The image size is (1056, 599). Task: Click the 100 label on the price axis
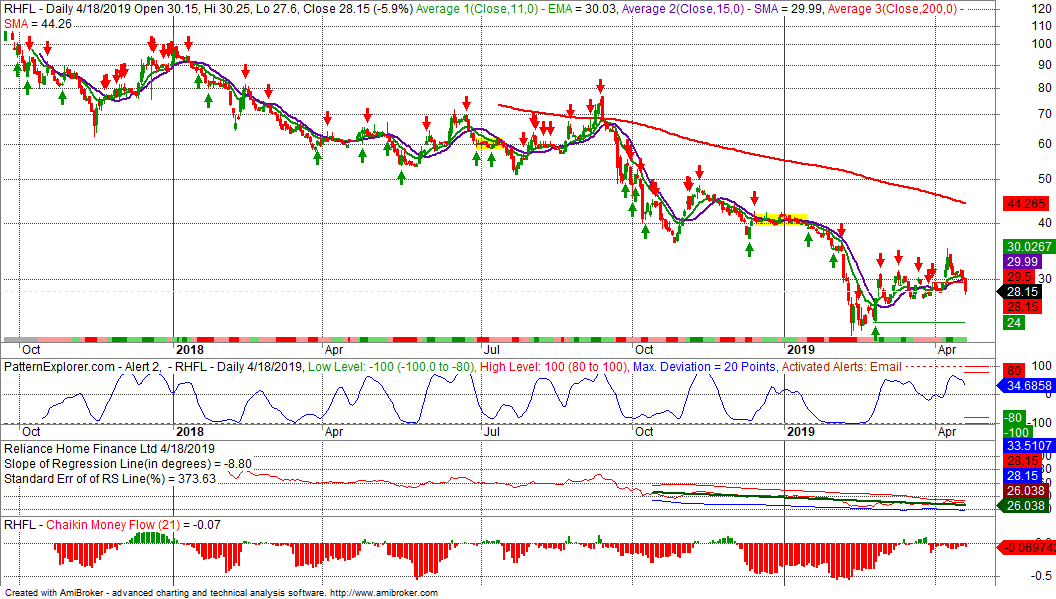[x=1041, y=44]
